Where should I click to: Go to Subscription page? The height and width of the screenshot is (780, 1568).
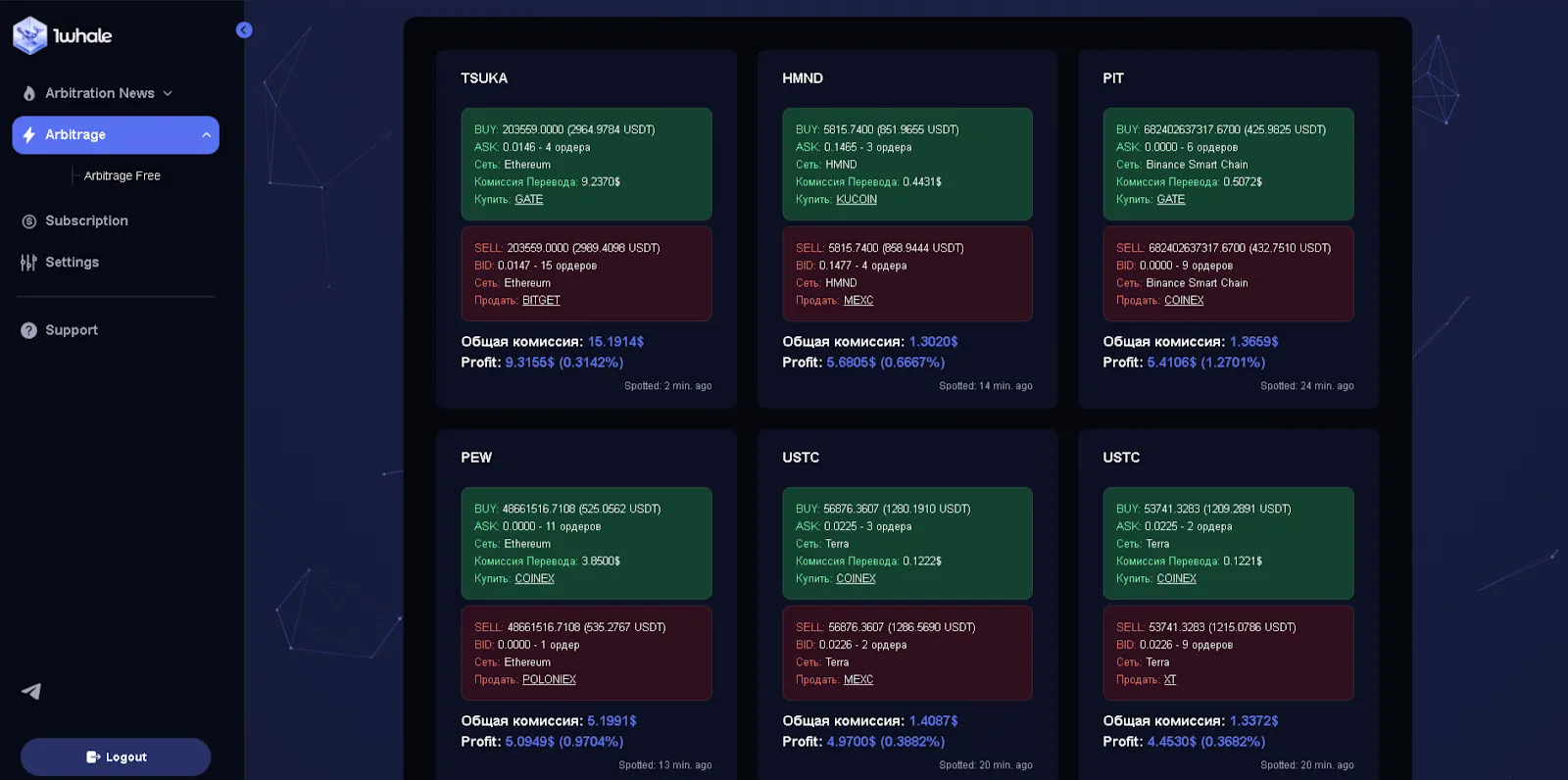coord(86,221)
